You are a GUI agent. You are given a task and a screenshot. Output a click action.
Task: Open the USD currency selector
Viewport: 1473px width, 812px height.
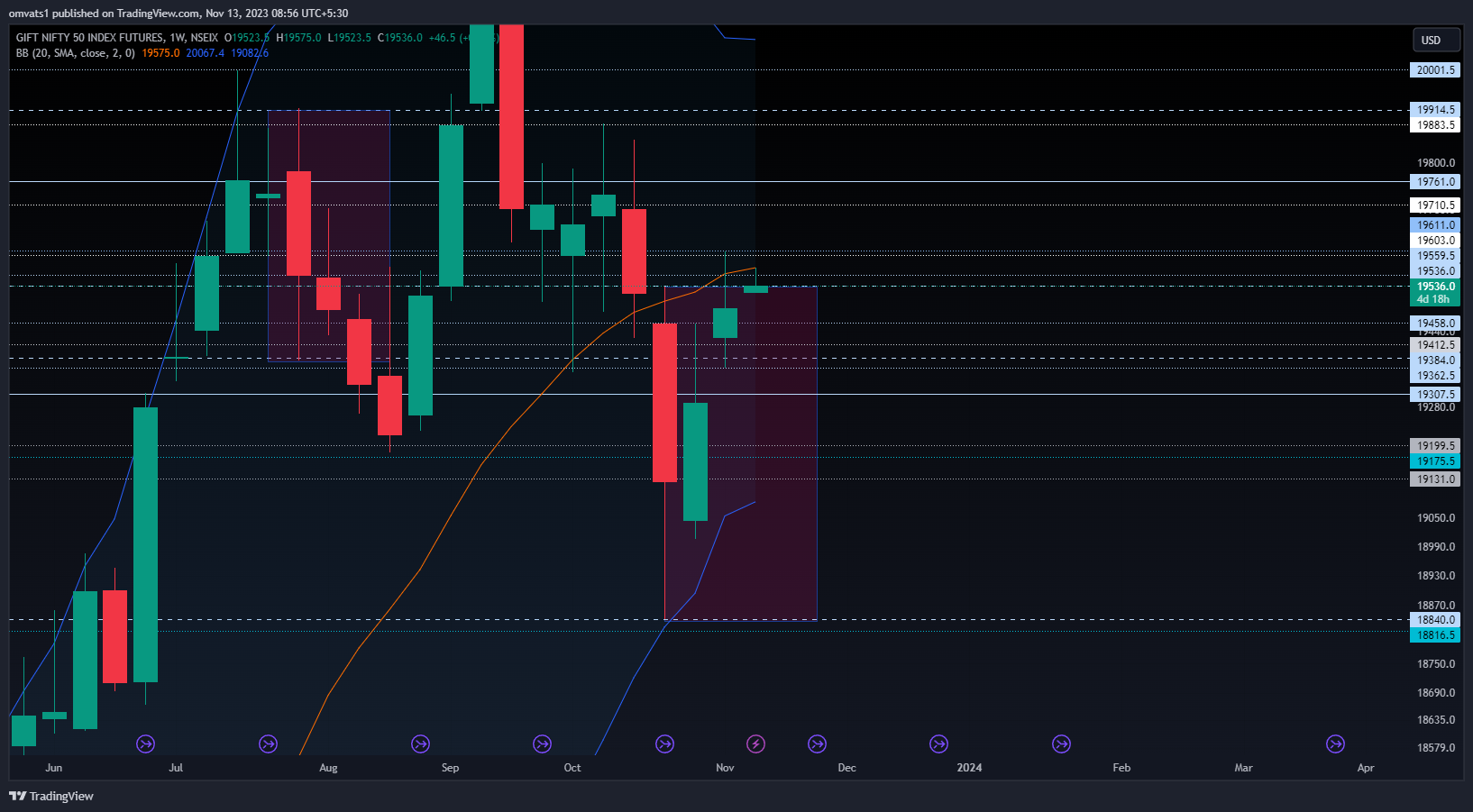tap(1435, 40)
